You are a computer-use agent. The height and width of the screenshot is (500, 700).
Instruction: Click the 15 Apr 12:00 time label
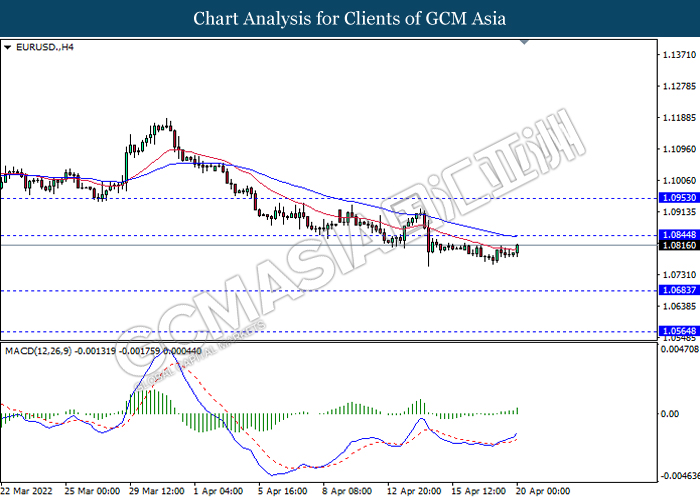coord(478,491)
